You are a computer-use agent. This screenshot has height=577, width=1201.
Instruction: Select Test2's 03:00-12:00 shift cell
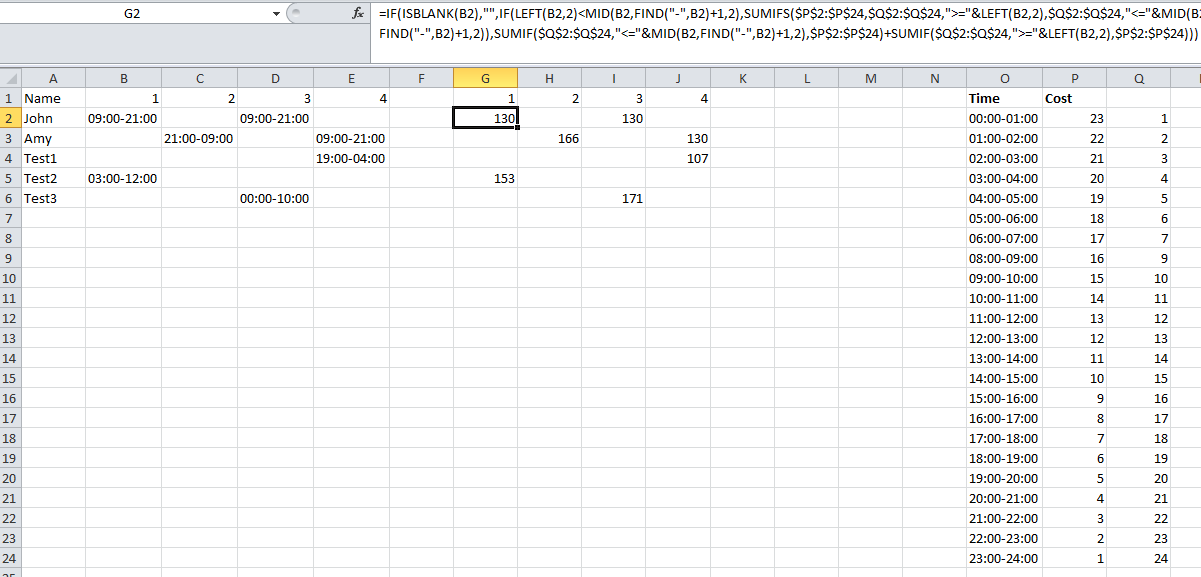(x=123, y=178)
